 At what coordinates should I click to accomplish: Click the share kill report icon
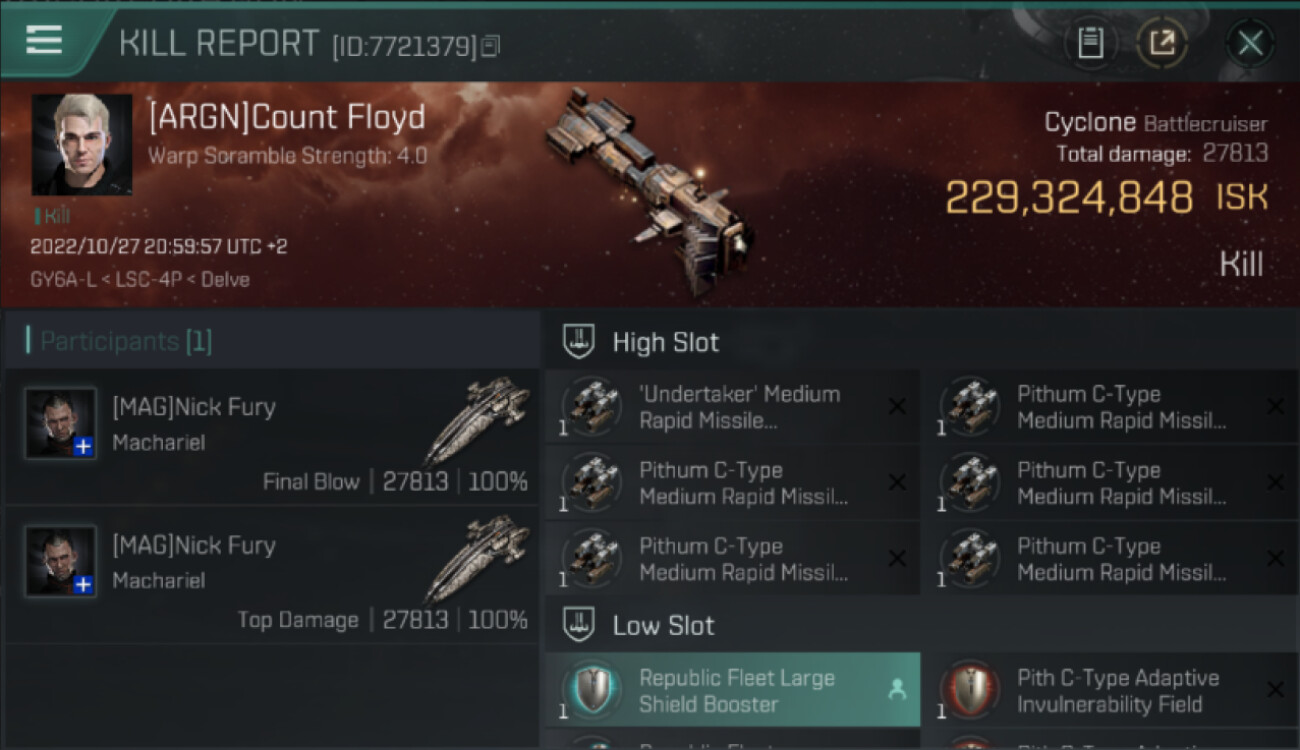(x=1162, y=42)
